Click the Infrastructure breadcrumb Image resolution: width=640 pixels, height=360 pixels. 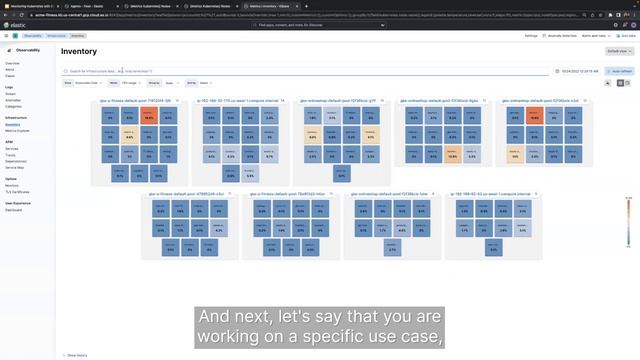pos(56,36)
